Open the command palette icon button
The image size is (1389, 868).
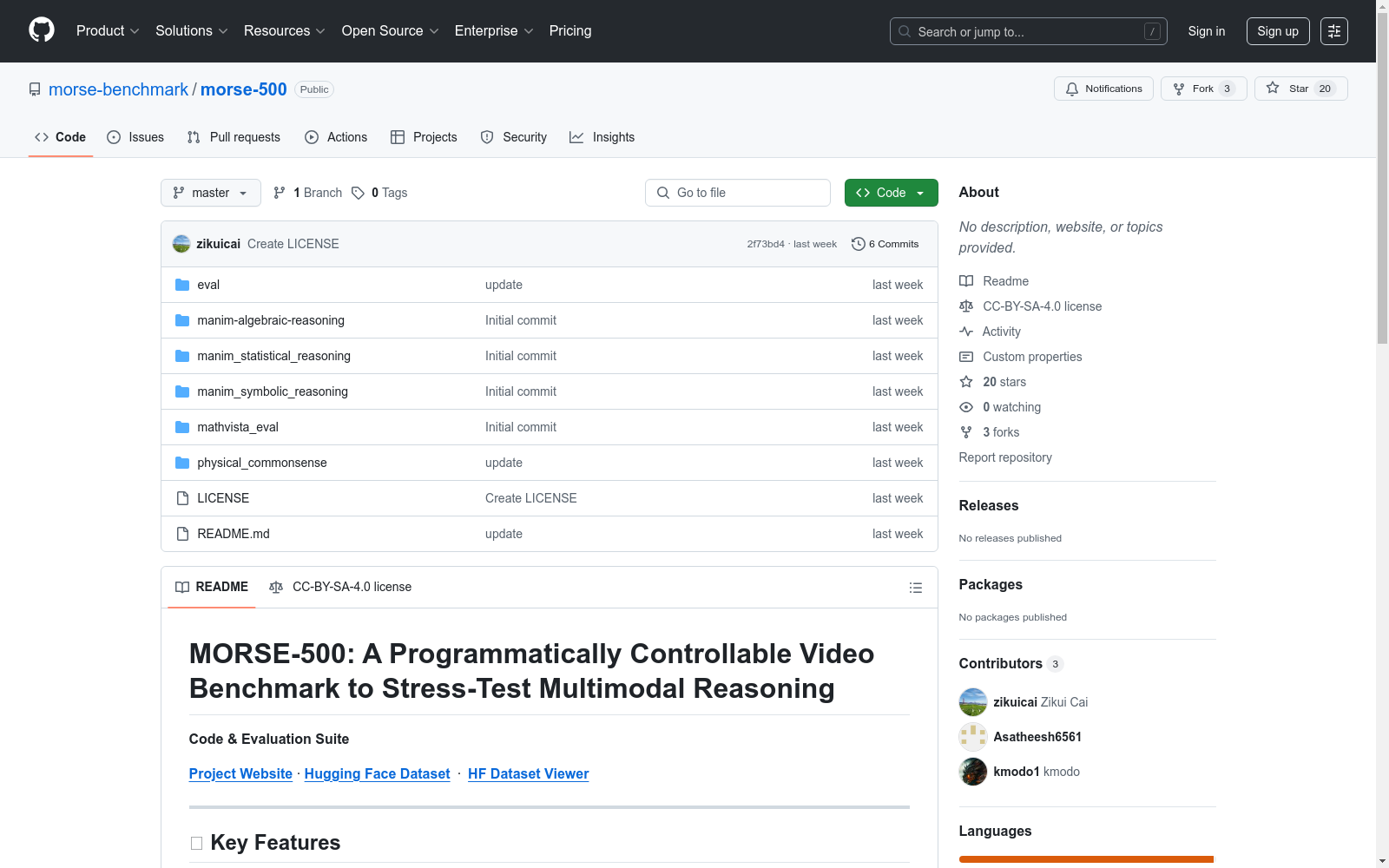tap(1334, 31)
